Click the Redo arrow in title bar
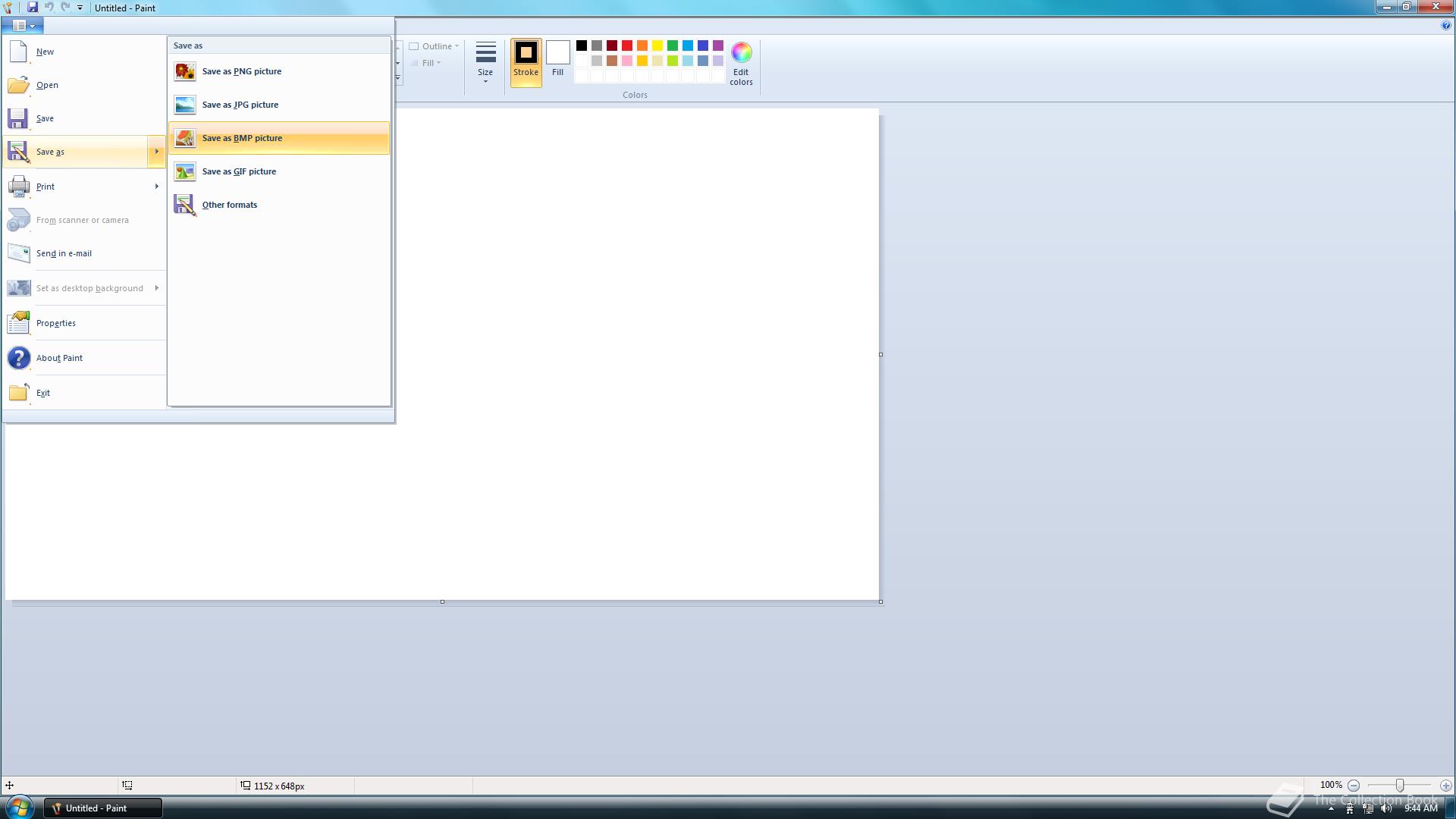This screenshot has height=819, width=1456. [x=65, y=8]
